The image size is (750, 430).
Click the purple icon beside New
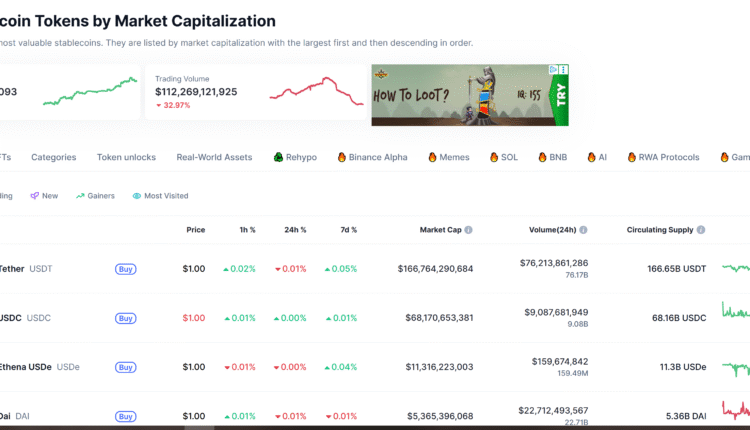35,196
